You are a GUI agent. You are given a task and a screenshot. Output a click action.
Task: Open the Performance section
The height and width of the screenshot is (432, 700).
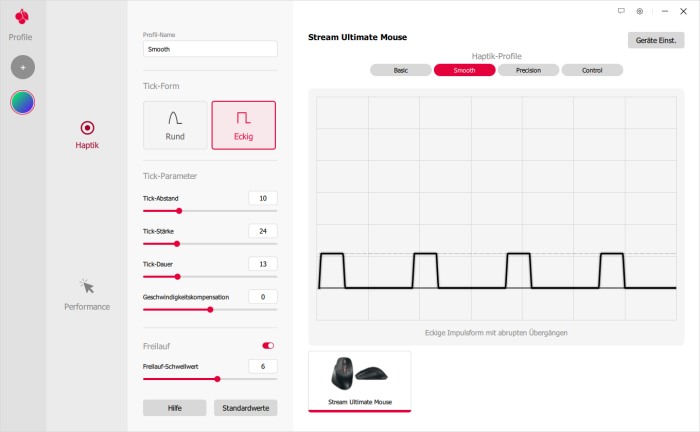point(87,294)
